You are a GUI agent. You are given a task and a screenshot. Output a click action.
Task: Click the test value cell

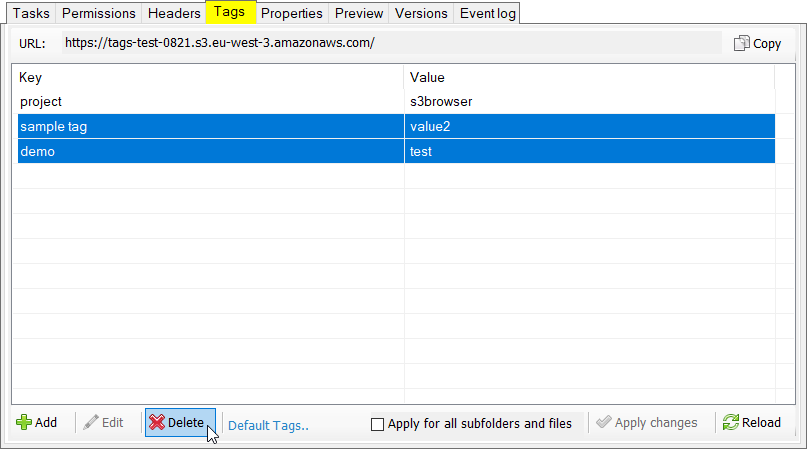tap(589, 151)
